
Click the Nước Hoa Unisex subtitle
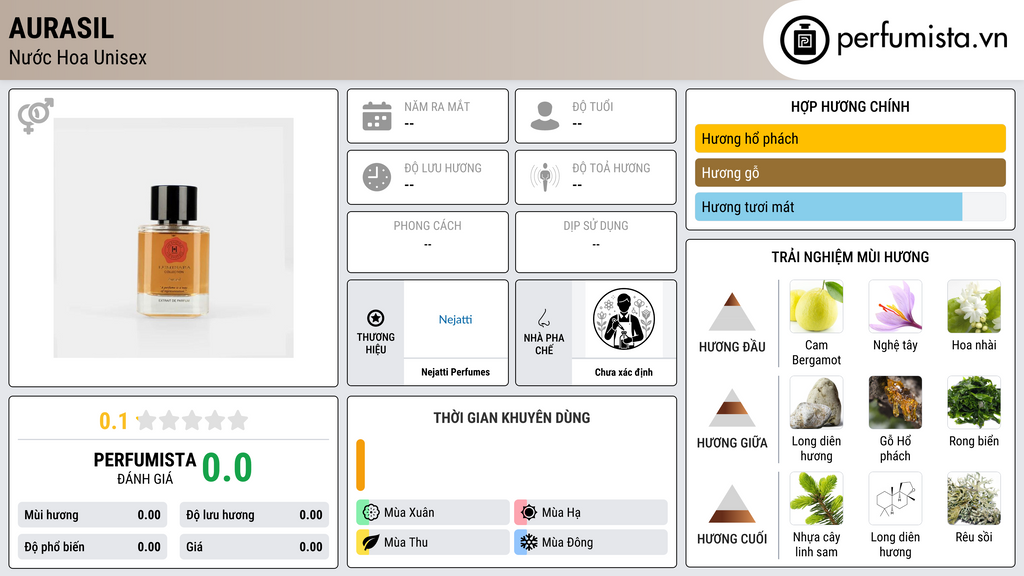coord(78,57)
